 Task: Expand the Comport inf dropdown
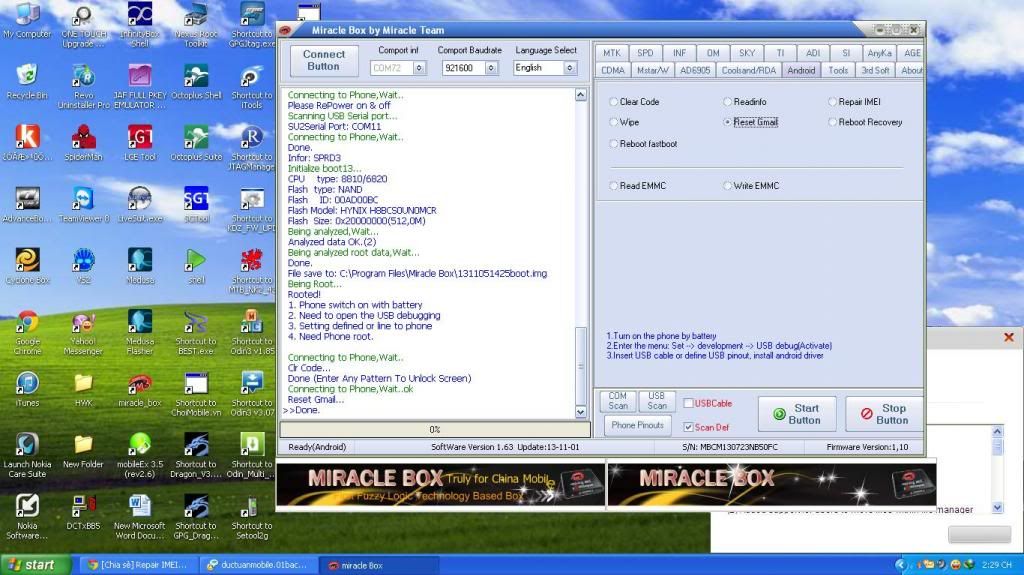(x=419, y=68)
